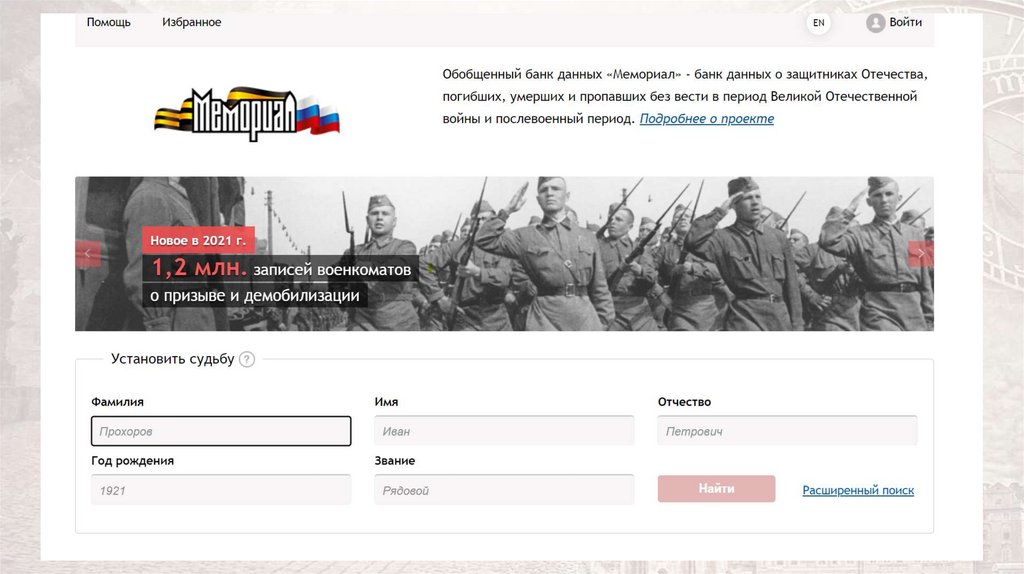The image size is (1024, 574).
Task: Show previous banner slide with left arrow
Action: [88, 254]
